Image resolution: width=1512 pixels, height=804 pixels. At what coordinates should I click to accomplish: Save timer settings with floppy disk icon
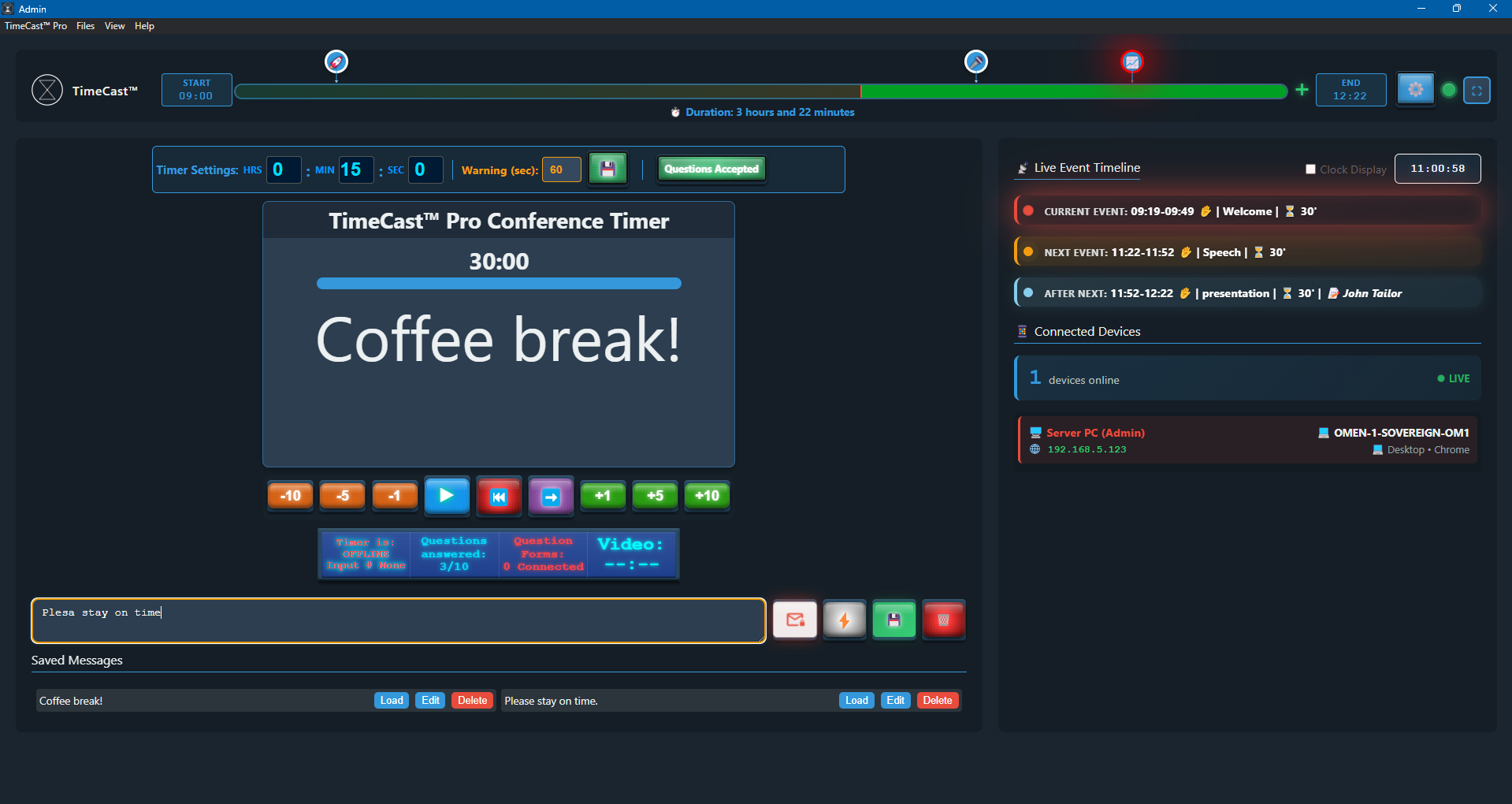coord(607,169)
